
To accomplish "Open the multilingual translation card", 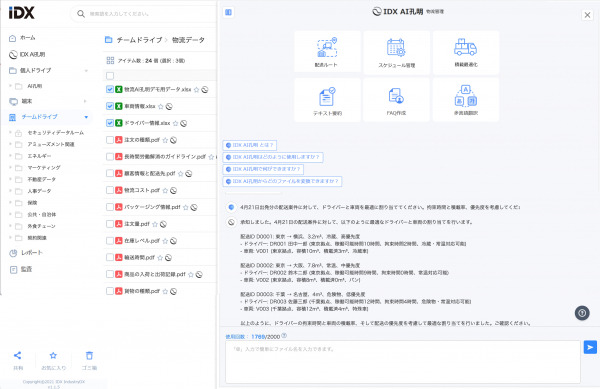I will pos(466,100).
